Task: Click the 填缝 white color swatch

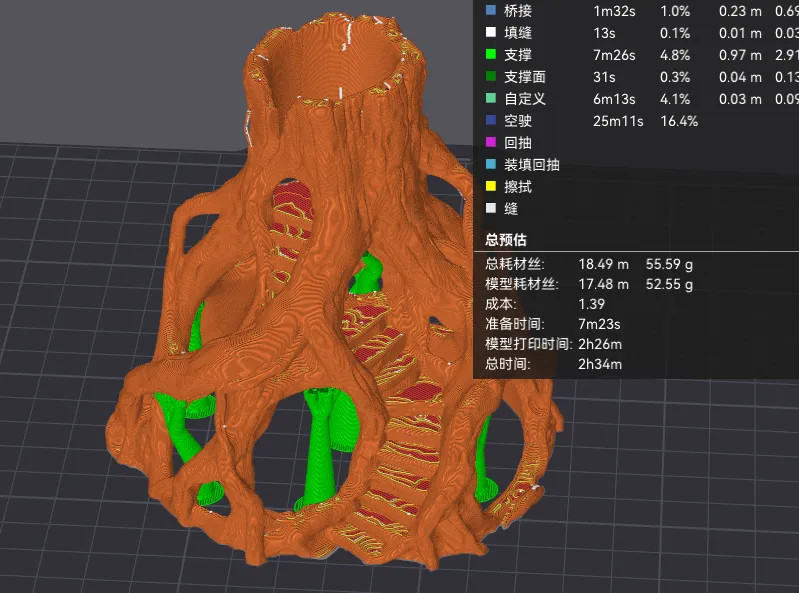Action: point(491,32)
